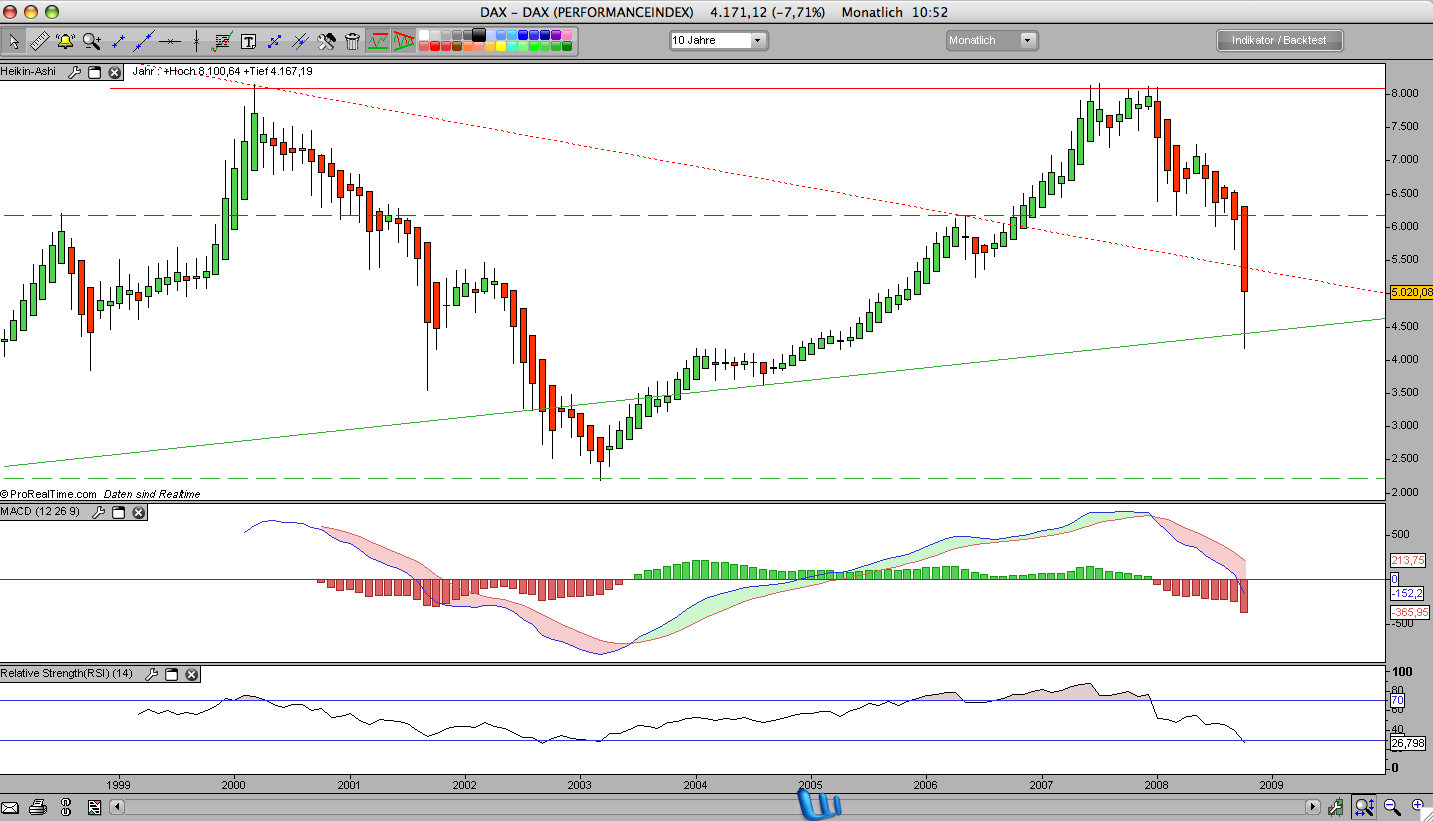Viewport: 1433px width, 821px height.
Task: Pick the ruler measurement tool
Action: (x=40, y=41)
